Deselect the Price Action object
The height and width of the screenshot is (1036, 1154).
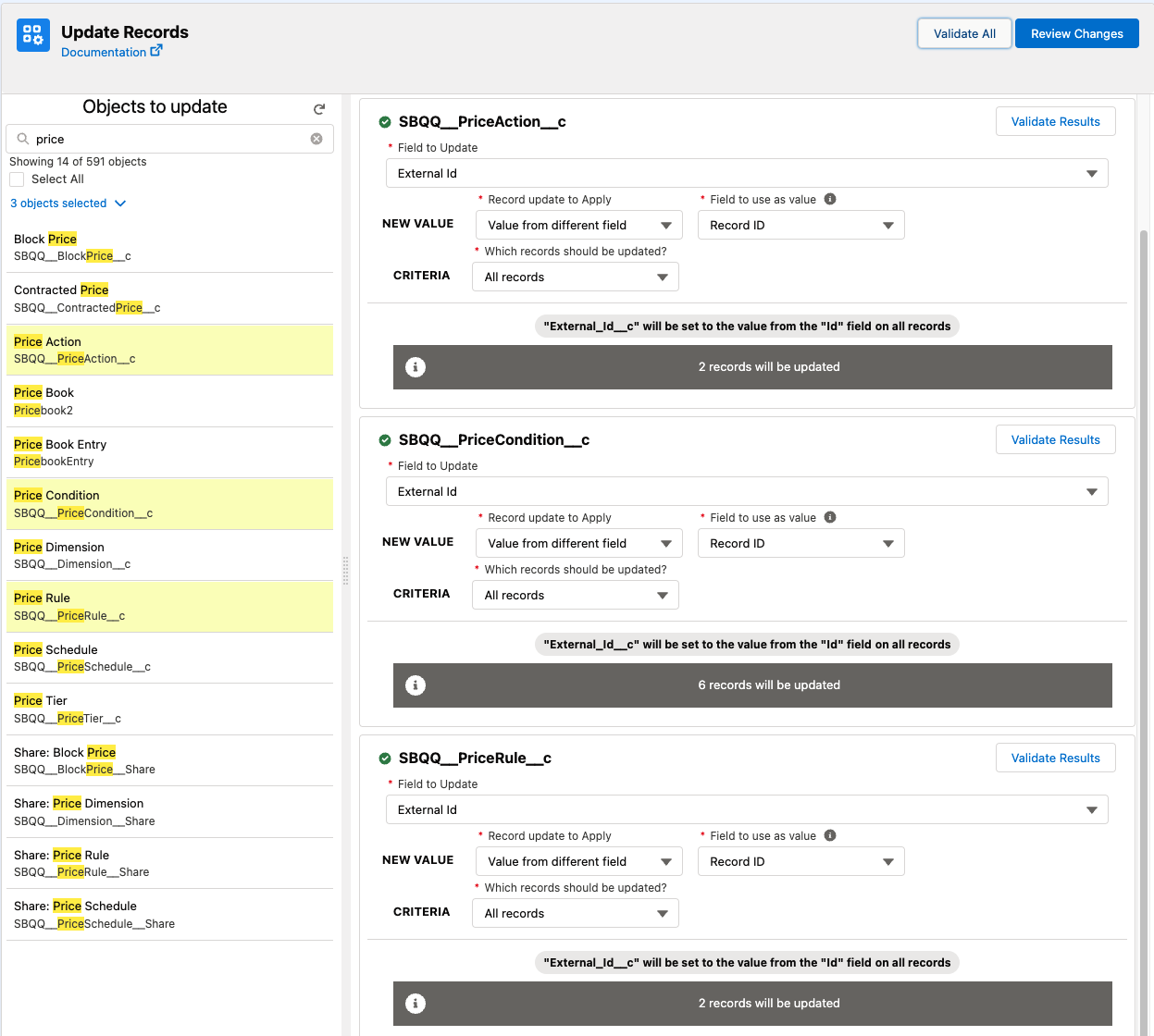pyautogui.click(x=169, y=350)
